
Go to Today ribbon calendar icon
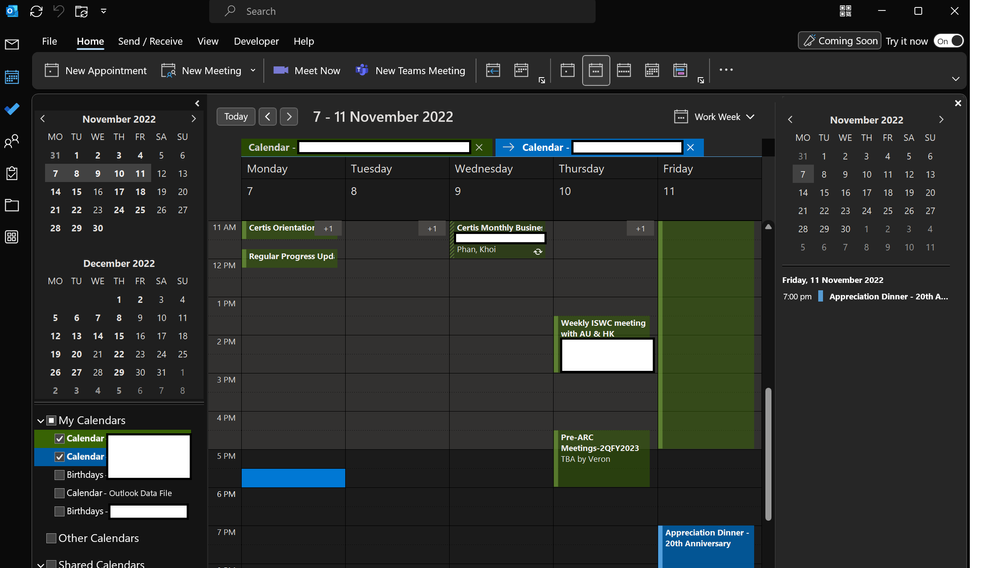coord(493,71)
